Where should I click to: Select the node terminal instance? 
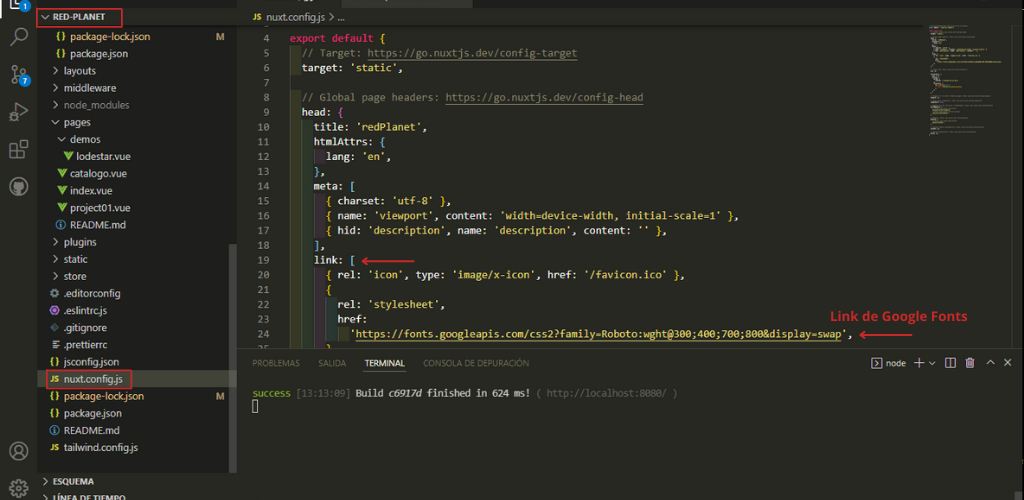pos(889,363)
